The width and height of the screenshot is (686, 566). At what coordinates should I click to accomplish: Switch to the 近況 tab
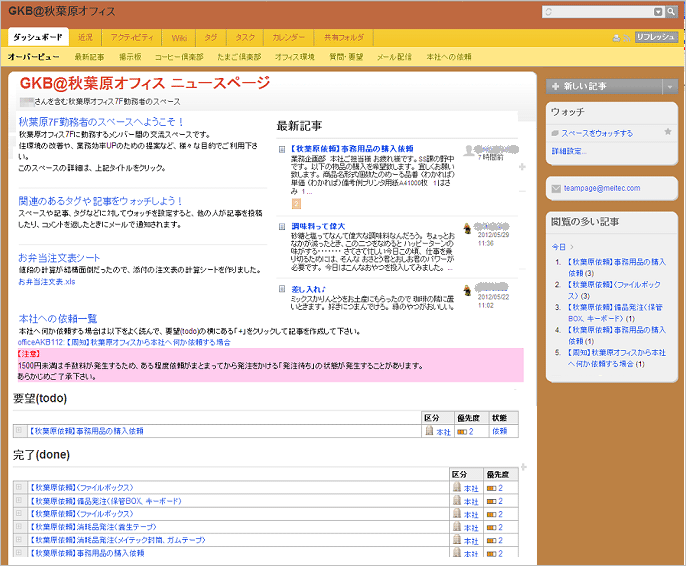(x=85, y=38)
